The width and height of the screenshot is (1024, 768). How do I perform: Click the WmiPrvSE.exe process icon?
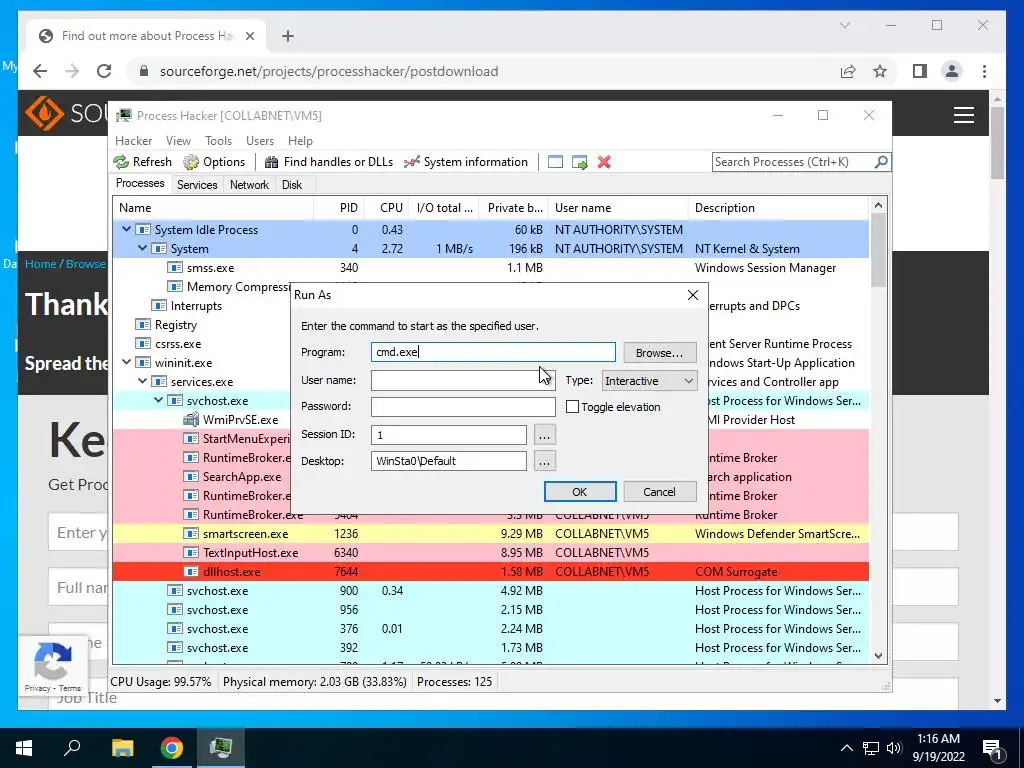(191, 420)
